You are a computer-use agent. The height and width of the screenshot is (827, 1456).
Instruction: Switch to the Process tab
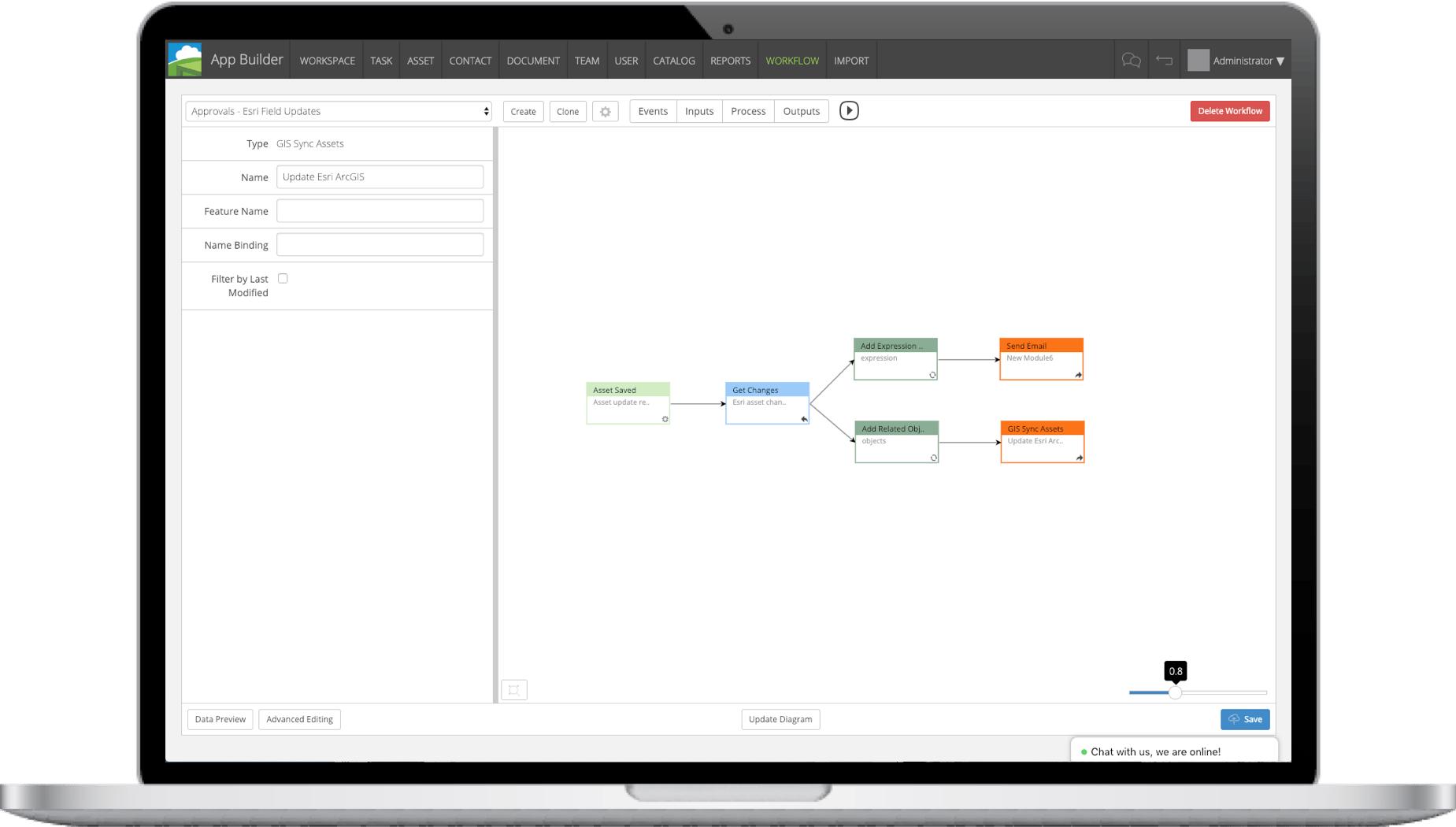747,111
